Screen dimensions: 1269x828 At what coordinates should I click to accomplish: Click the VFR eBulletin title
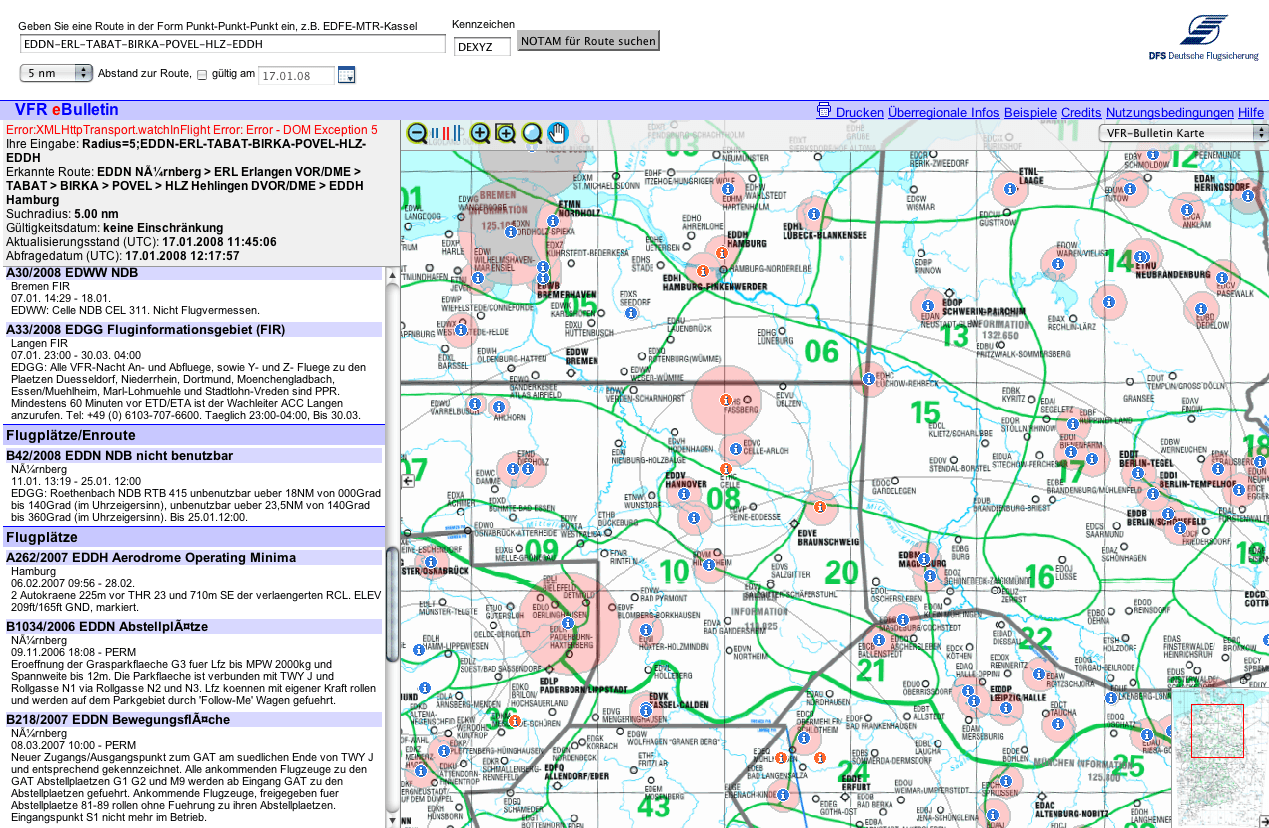(x=67, y=110)
